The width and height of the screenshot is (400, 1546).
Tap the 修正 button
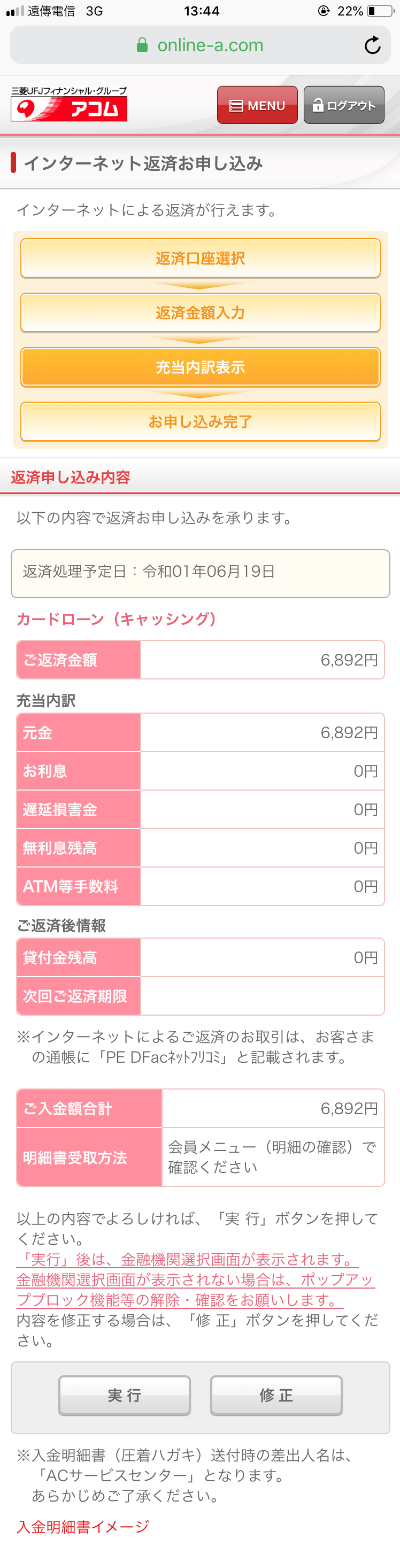click(x=276, y=1395)
